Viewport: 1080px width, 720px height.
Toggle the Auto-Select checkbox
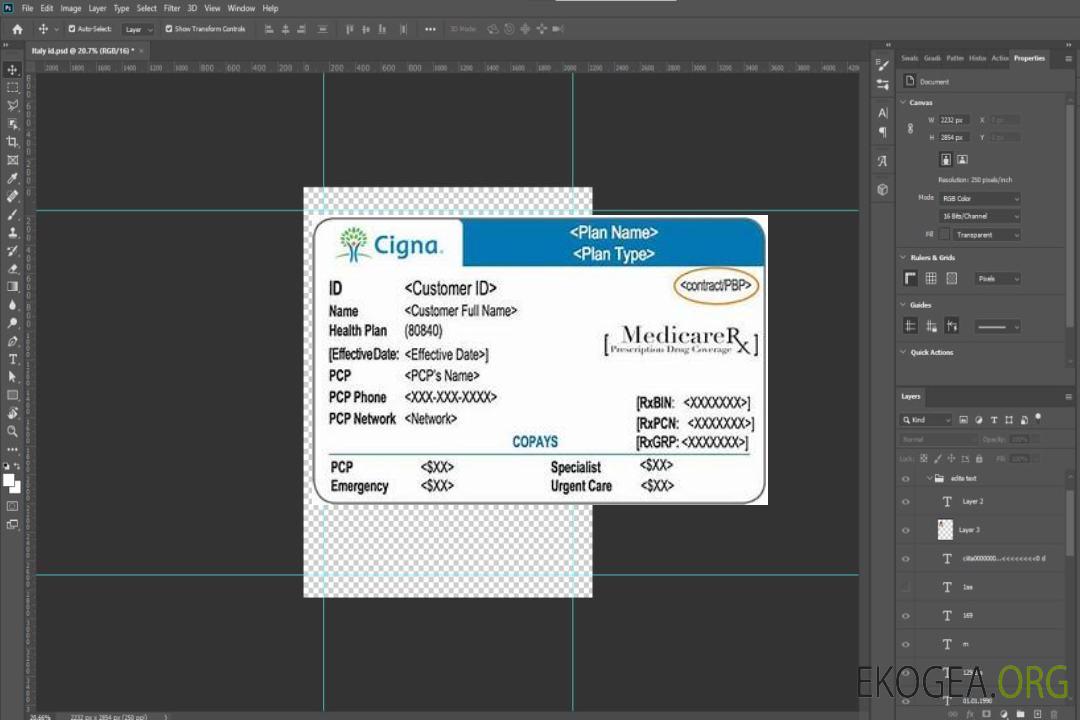pyautogui.click(x=72, y=29)
